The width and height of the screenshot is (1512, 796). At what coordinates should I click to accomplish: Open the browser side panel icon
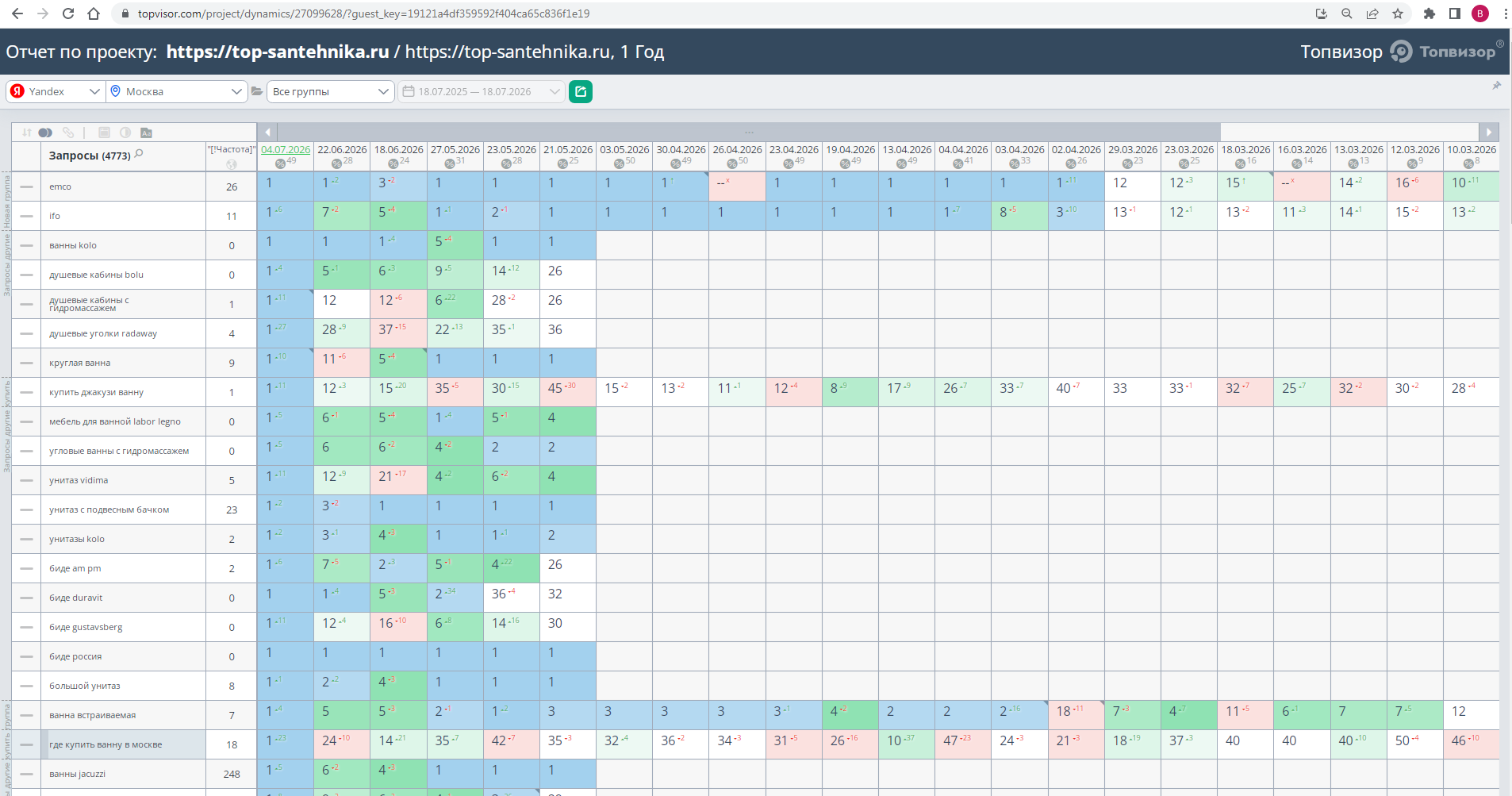click(x=1455, y=13)
